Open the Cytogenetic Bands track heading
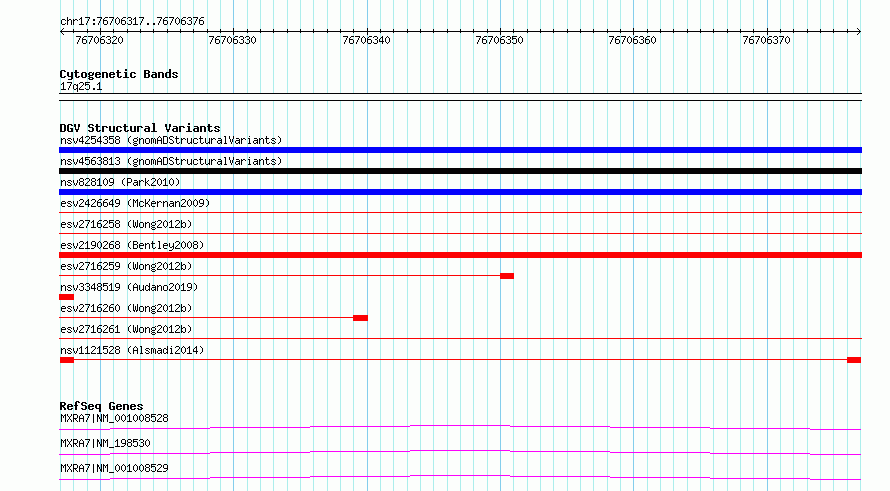The image size is (890, 491). click(119, 74)
